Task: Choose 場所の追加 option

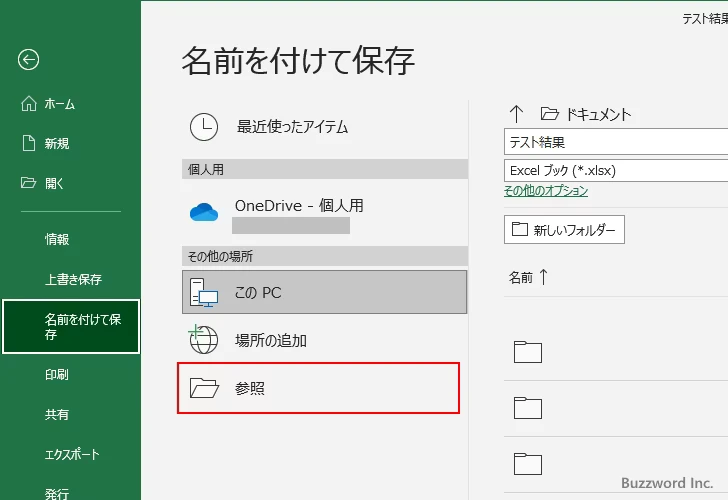Action: 325,340
